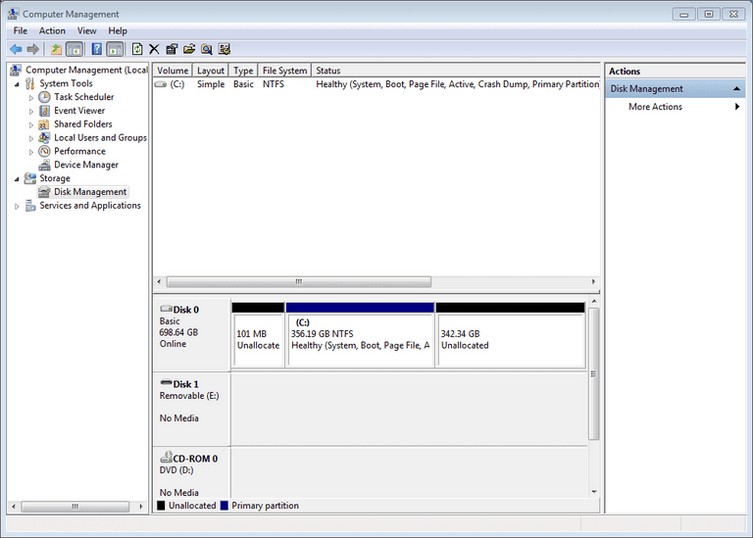753x538 pixels.
Task: Open the File menu
Action: click(x=20, y=31)
